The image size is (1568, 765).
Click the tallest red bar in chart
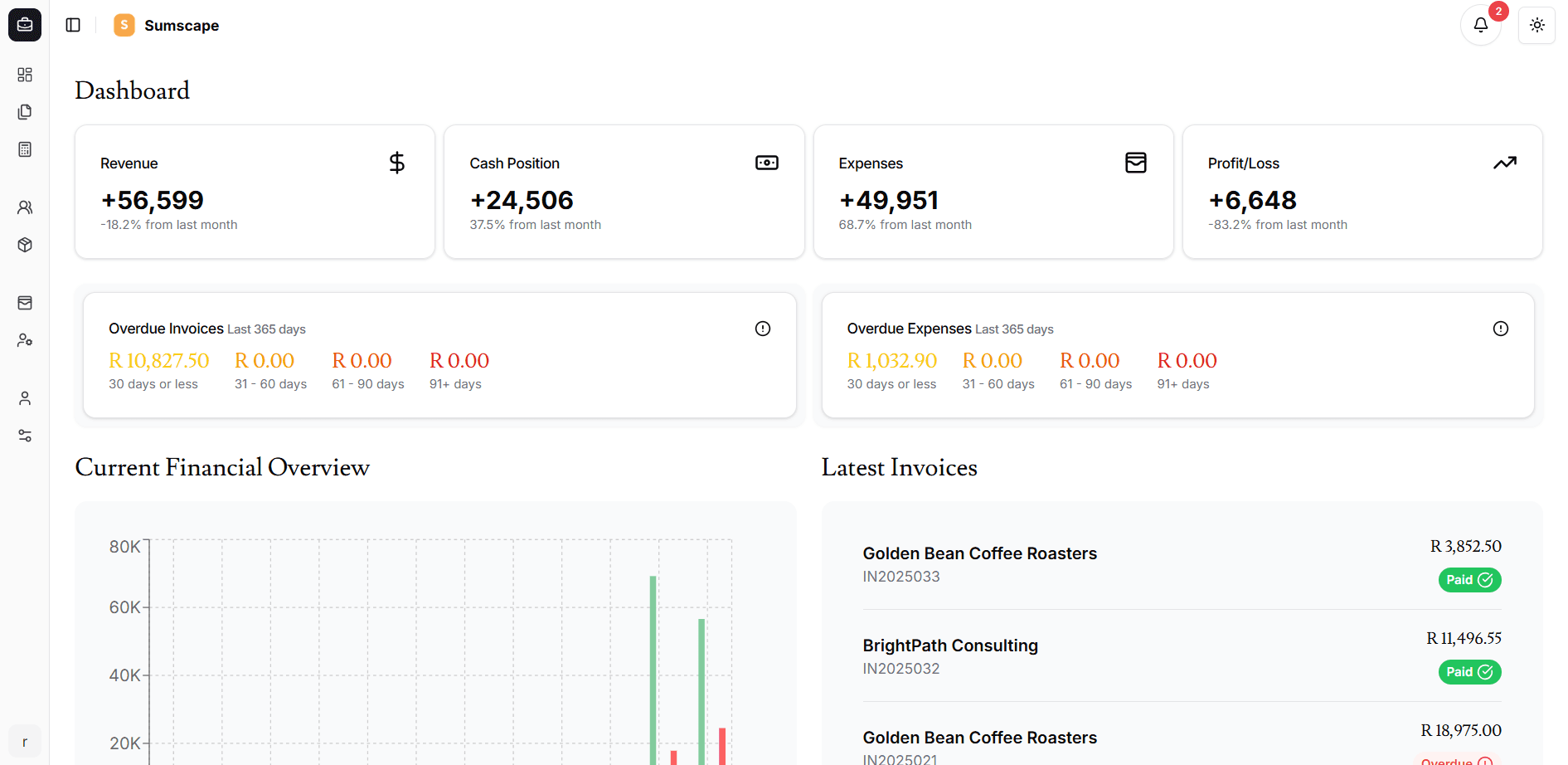point(722,746)
